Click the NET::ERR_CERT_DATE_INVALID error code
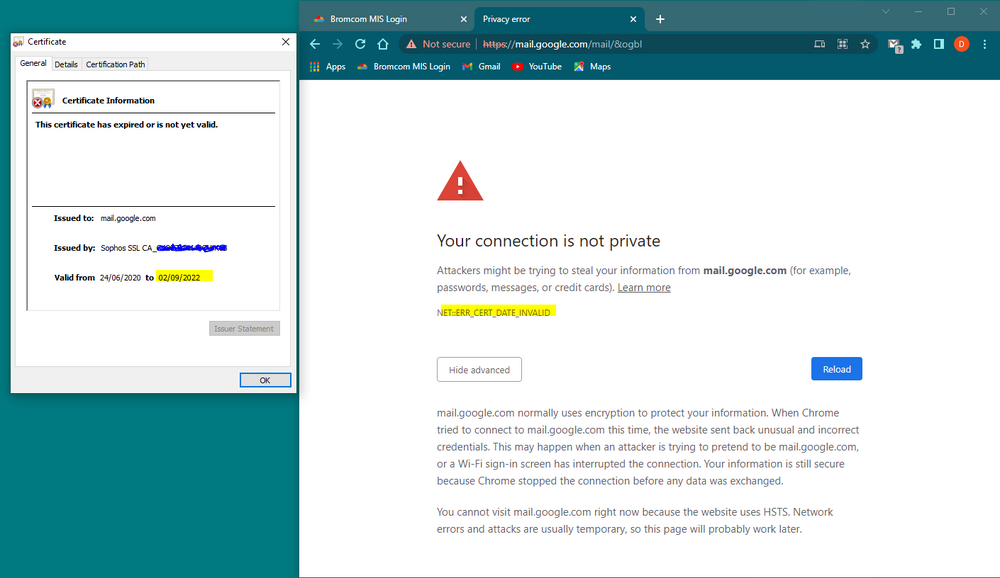This screenshot has width=1000, height=578. click(x=494, y=313)
